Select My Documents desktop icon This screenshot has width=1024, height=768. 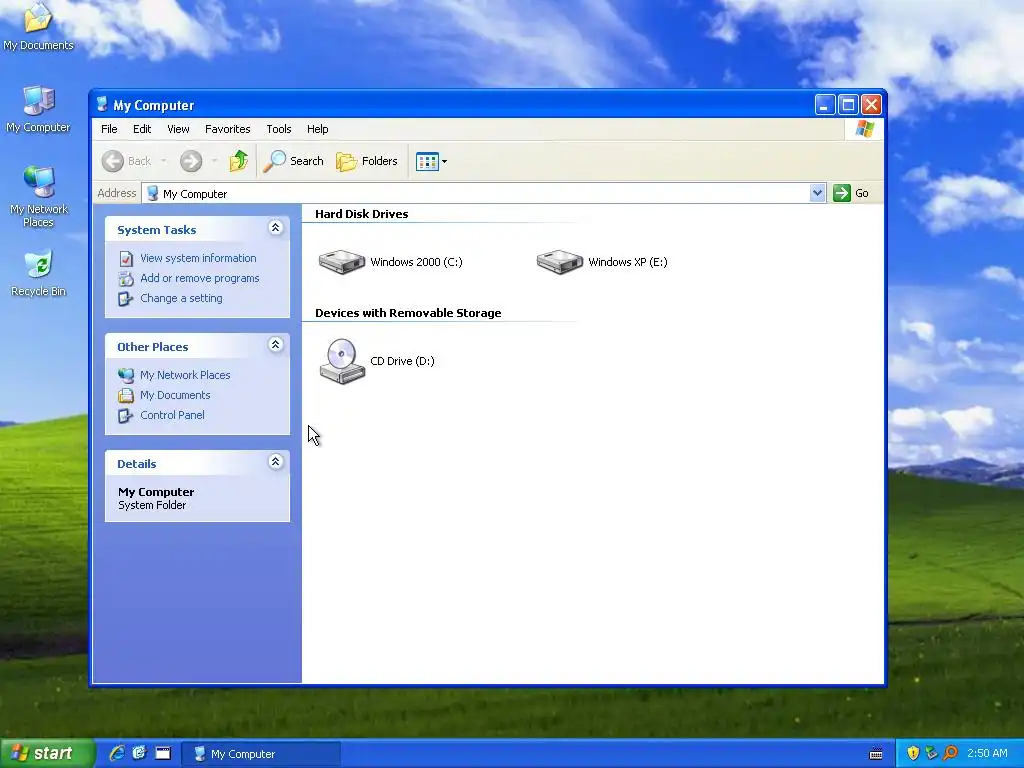38,26
